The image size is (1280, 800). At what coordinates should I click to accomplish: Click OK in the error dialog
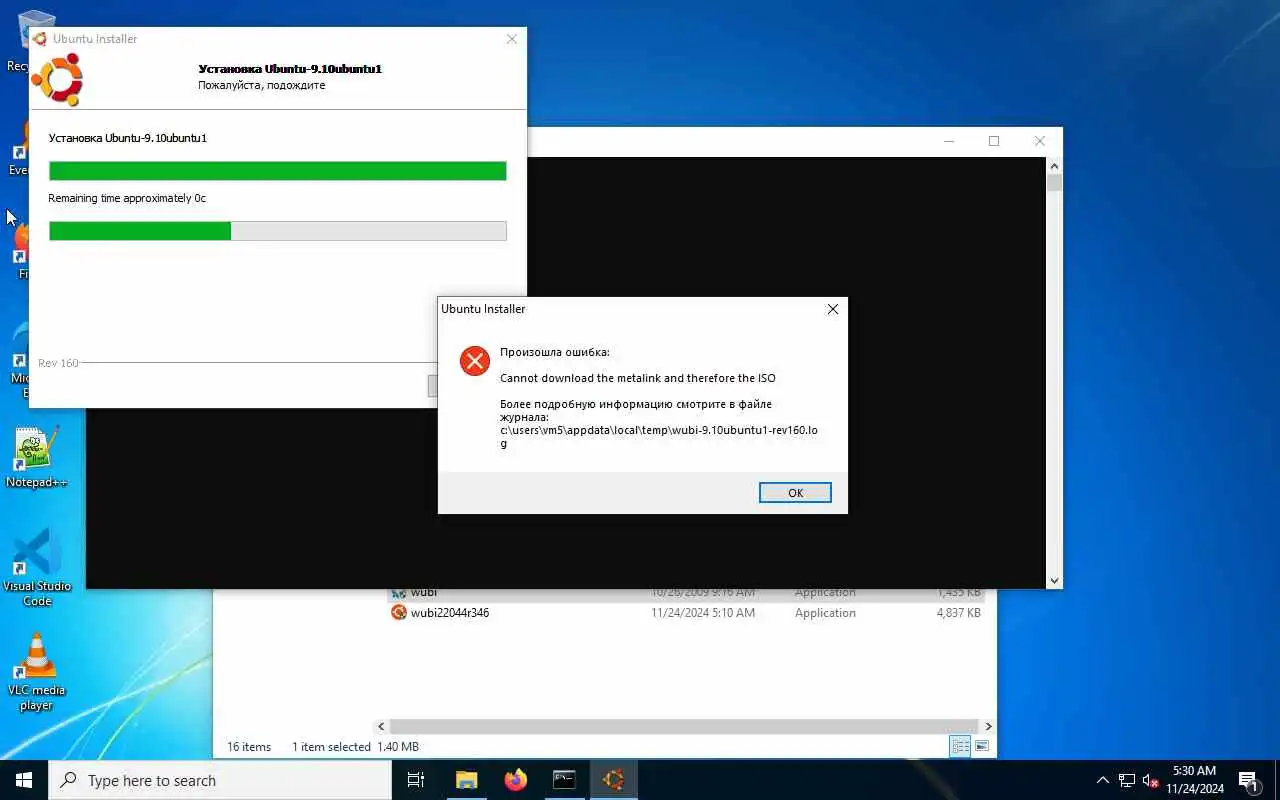(795, 493)
